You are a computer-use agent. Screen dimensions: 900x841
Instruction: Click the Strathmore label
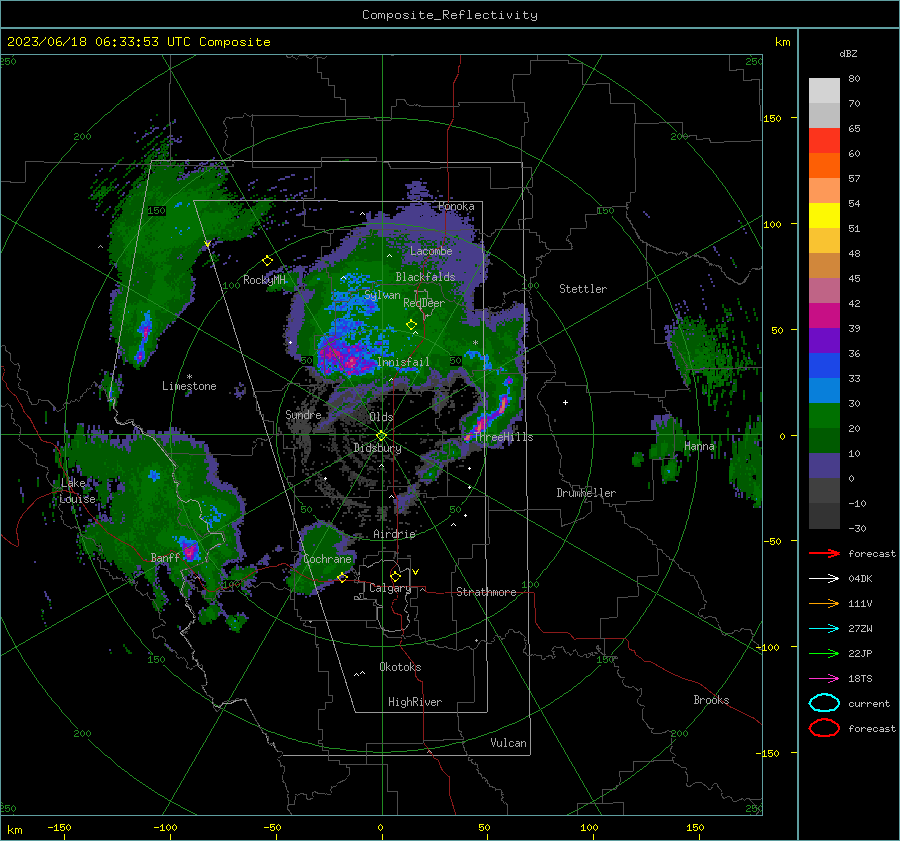(x=486, y=592)
